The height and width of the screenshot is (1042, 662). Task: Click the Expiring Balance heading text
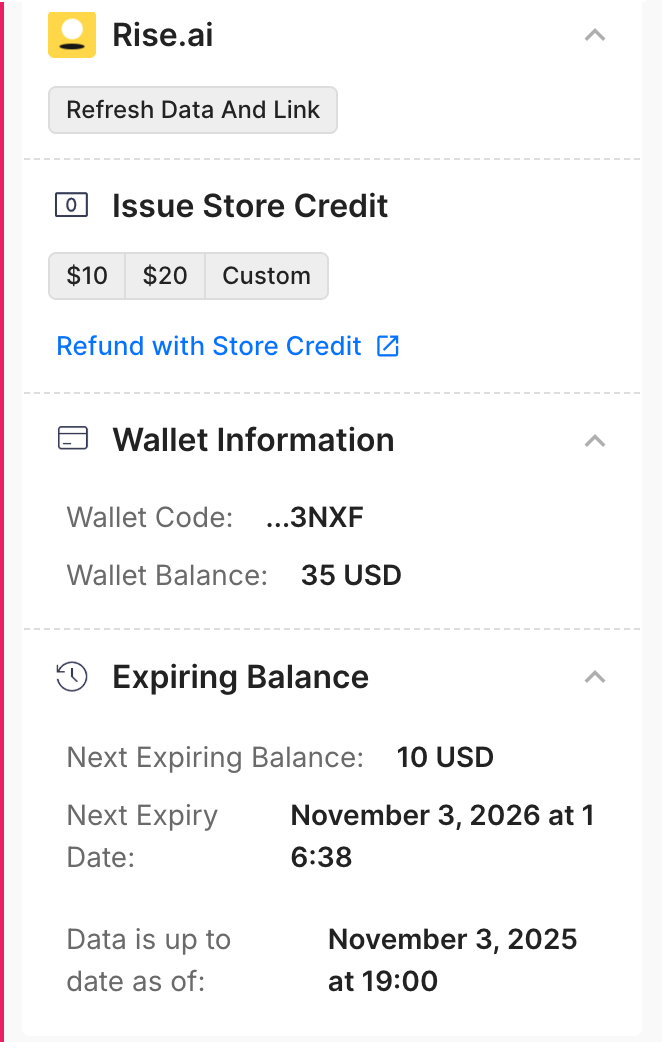[x=240, y=677]
